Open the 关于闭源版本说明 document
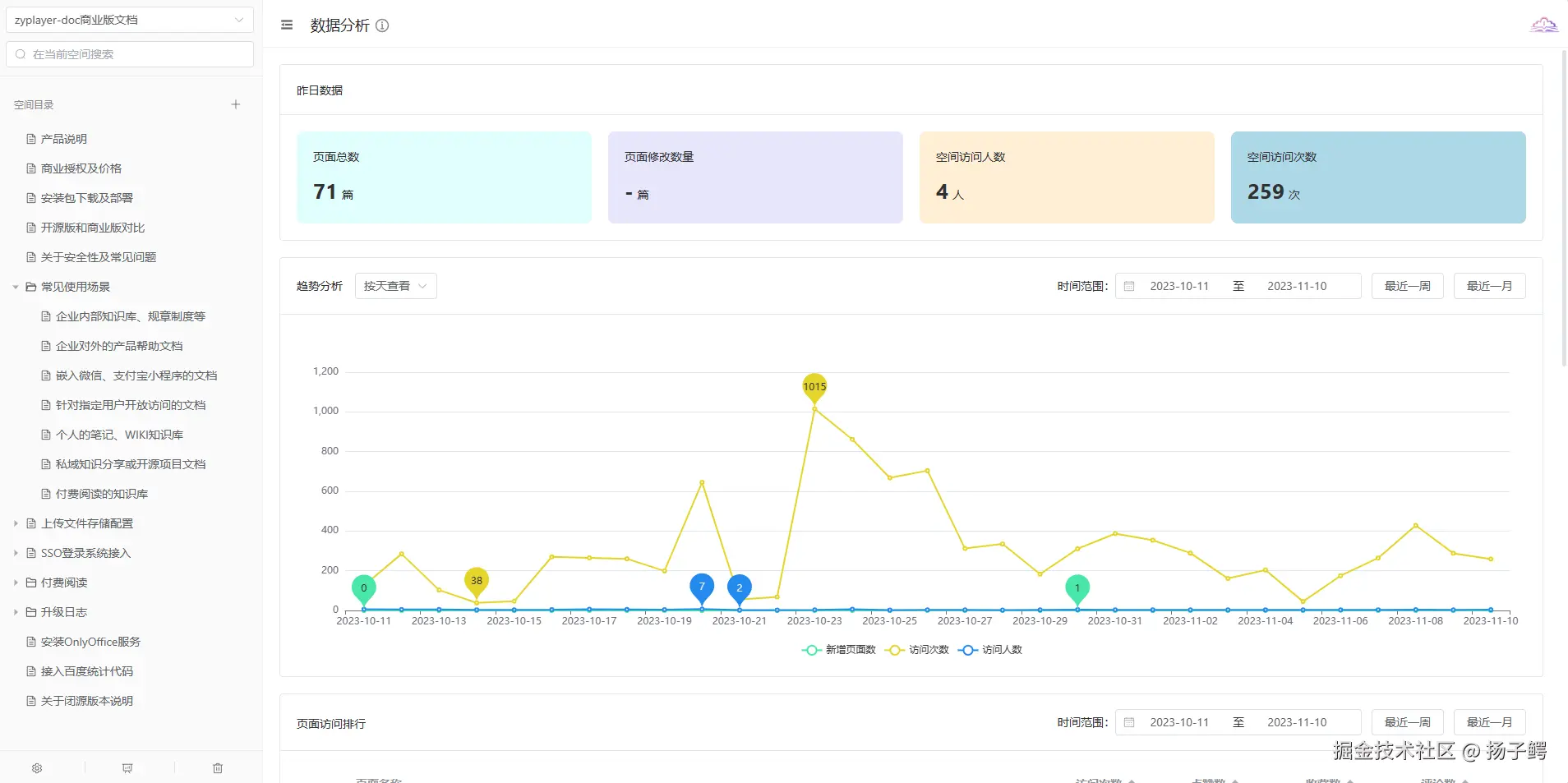Viewport: 1568px width, 783px height. coord(87,701)
